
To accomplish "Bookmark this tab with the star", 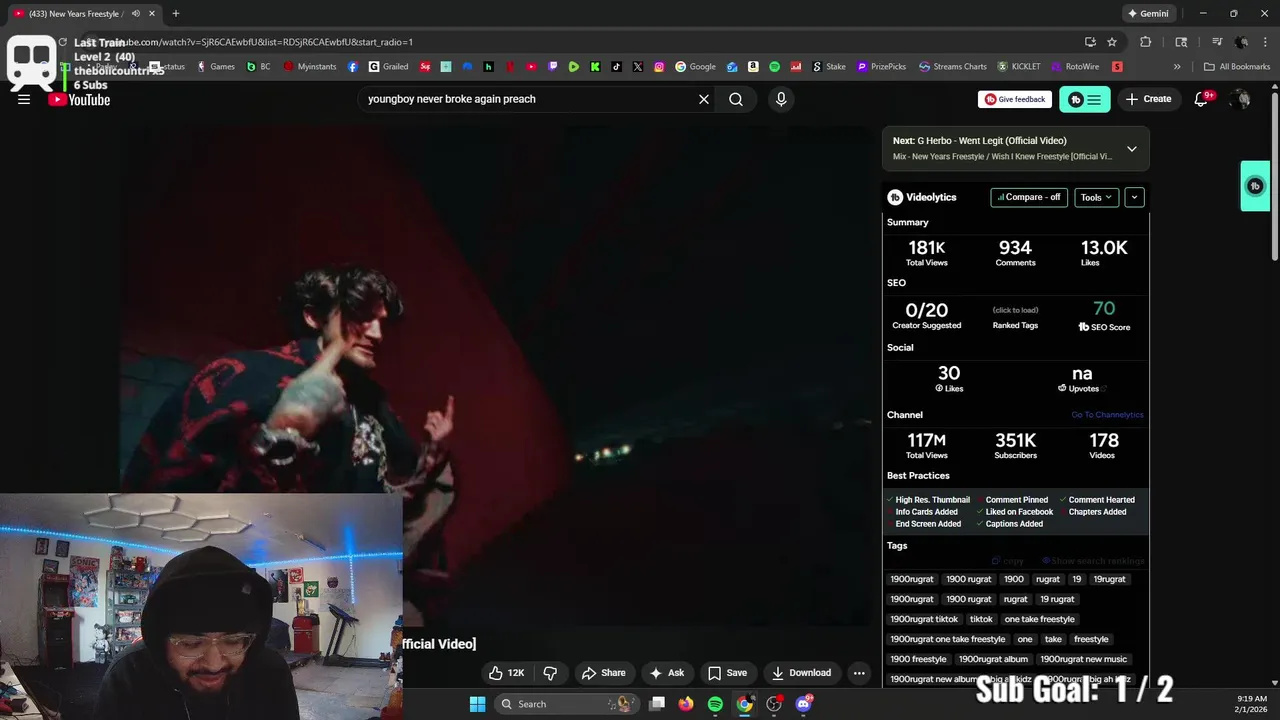I will [x=1112, y=42].
